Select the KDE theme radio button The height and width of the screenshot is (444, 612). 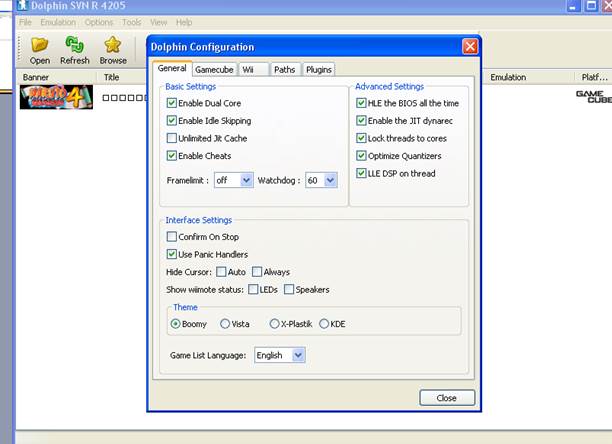[x=324, y=324]
